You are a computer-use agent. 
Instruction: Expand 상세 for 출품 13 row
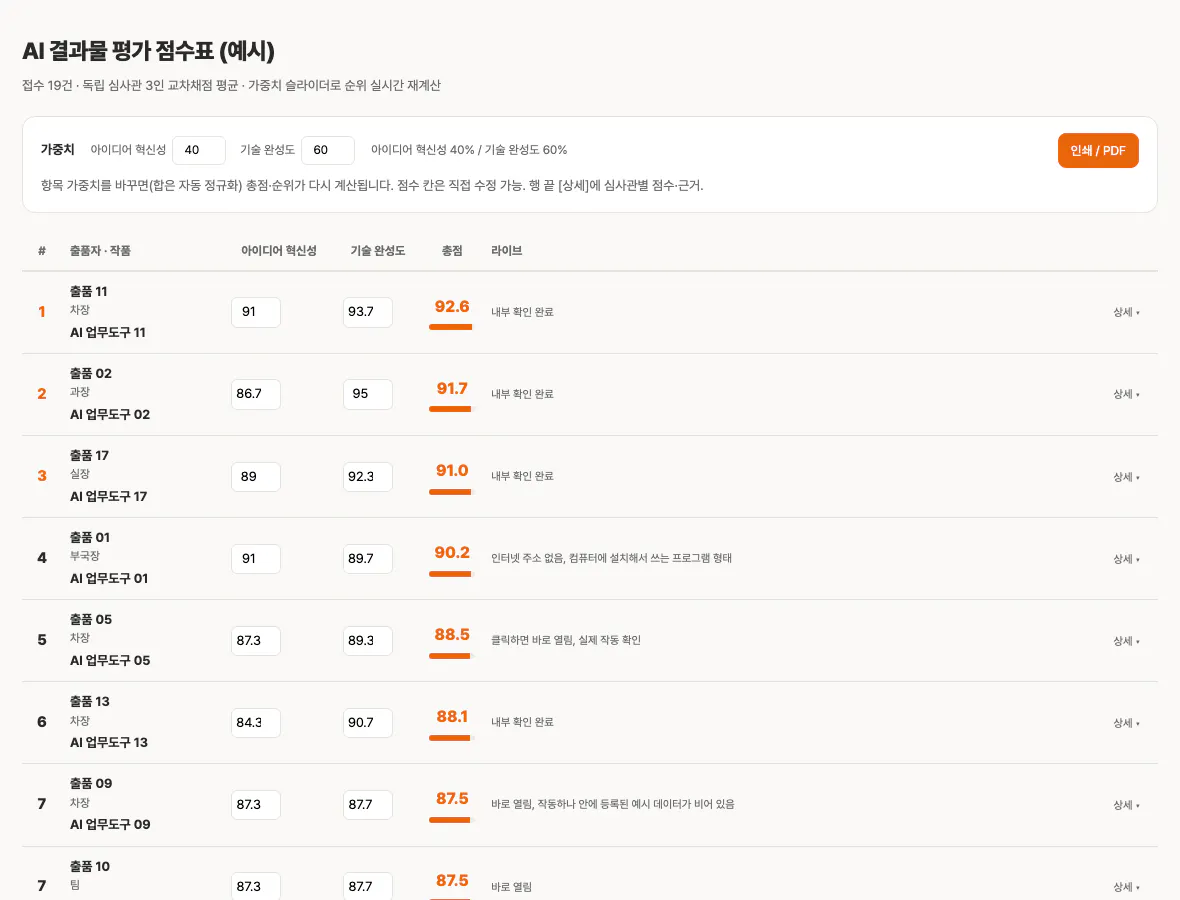[x=1127, y=723]
